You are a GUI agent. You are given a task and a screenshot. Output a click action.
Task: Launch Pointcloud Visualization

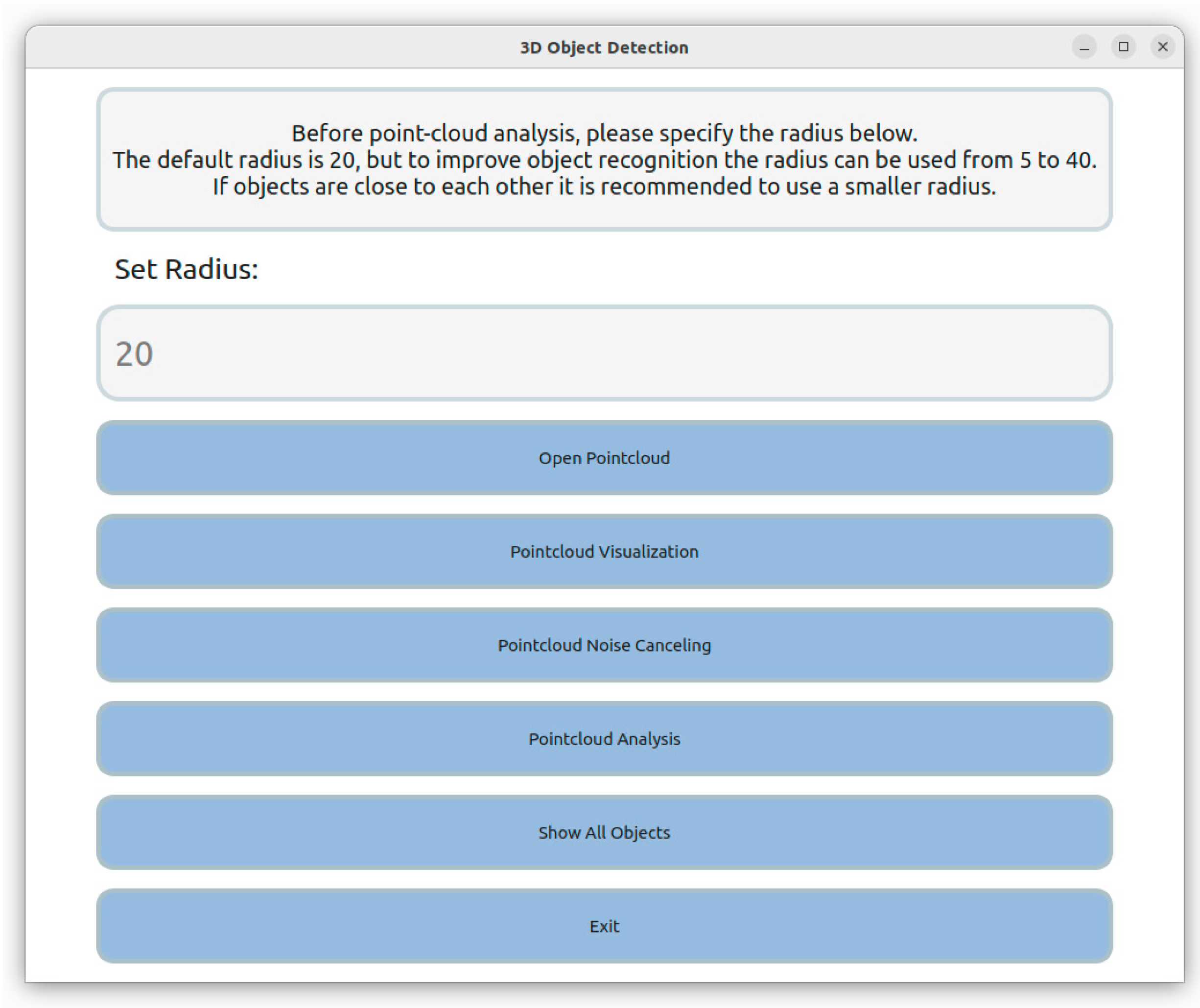(x=604, y=551)
